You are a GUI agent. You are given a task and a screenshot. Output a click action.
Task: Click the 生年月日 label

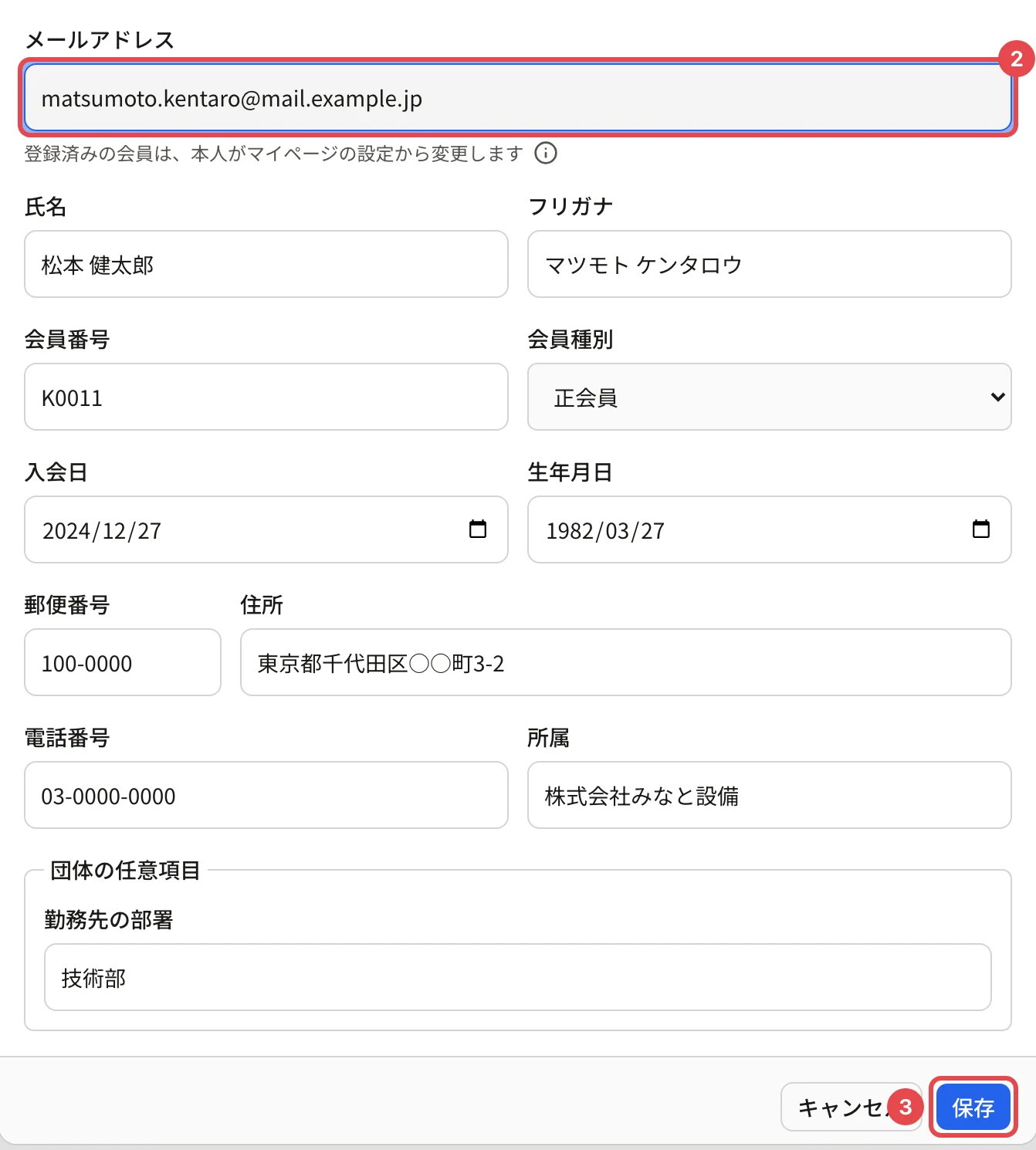570,472
